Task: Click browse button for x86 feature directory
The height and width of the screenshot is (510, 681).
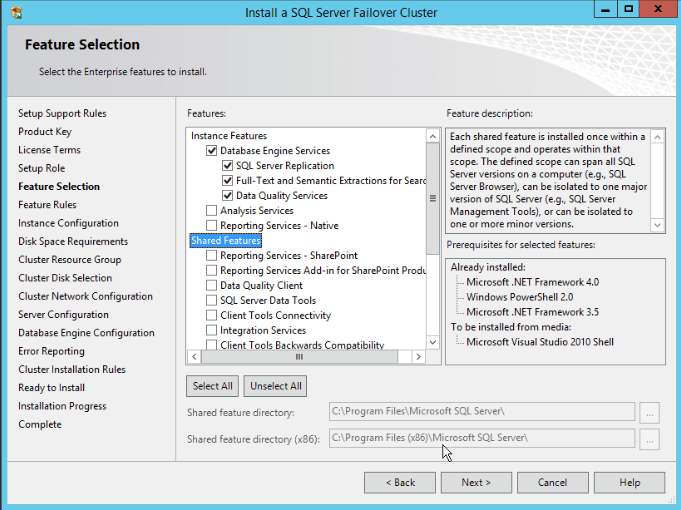Action: click(x=650, y=438)
